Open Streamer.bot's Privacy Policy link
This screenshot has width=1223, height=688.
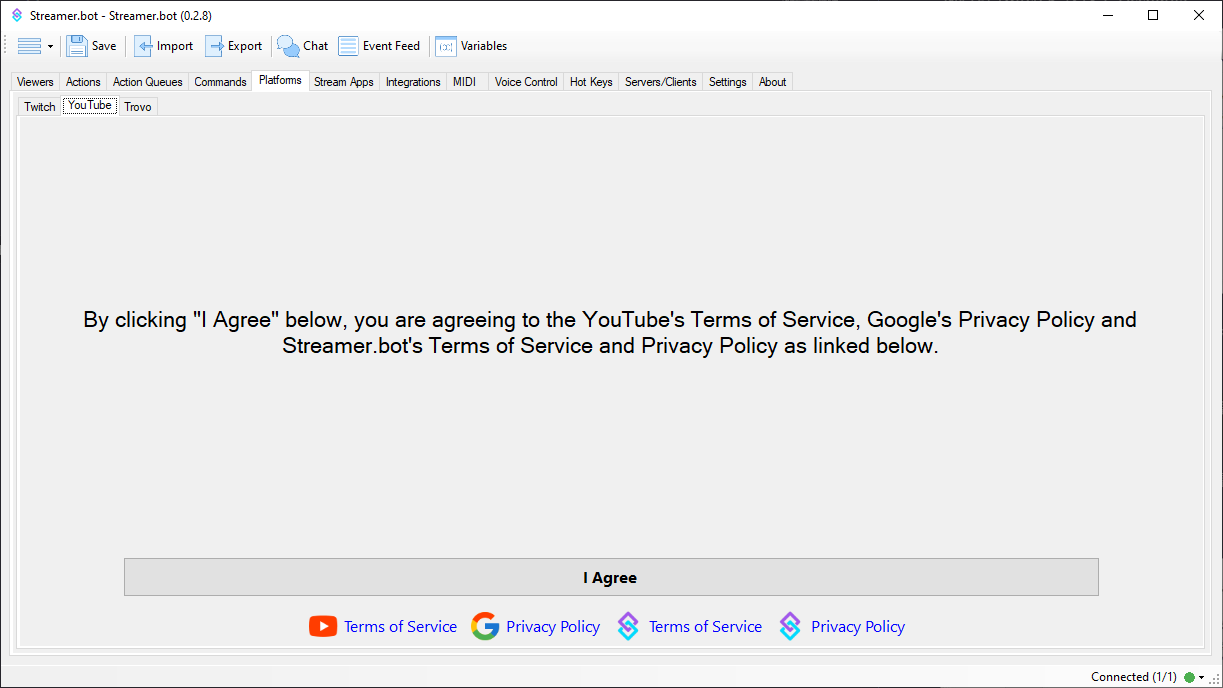(858, 627)
